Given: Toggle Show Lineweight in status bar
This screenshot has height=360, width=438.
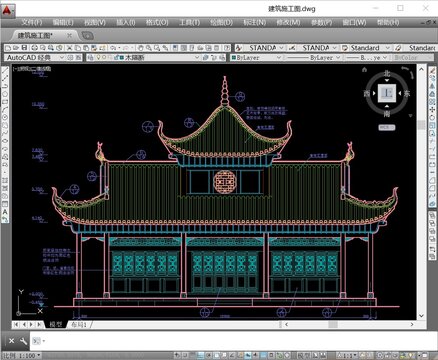Looking at the screenshot, I should click(x=255, y=355).
